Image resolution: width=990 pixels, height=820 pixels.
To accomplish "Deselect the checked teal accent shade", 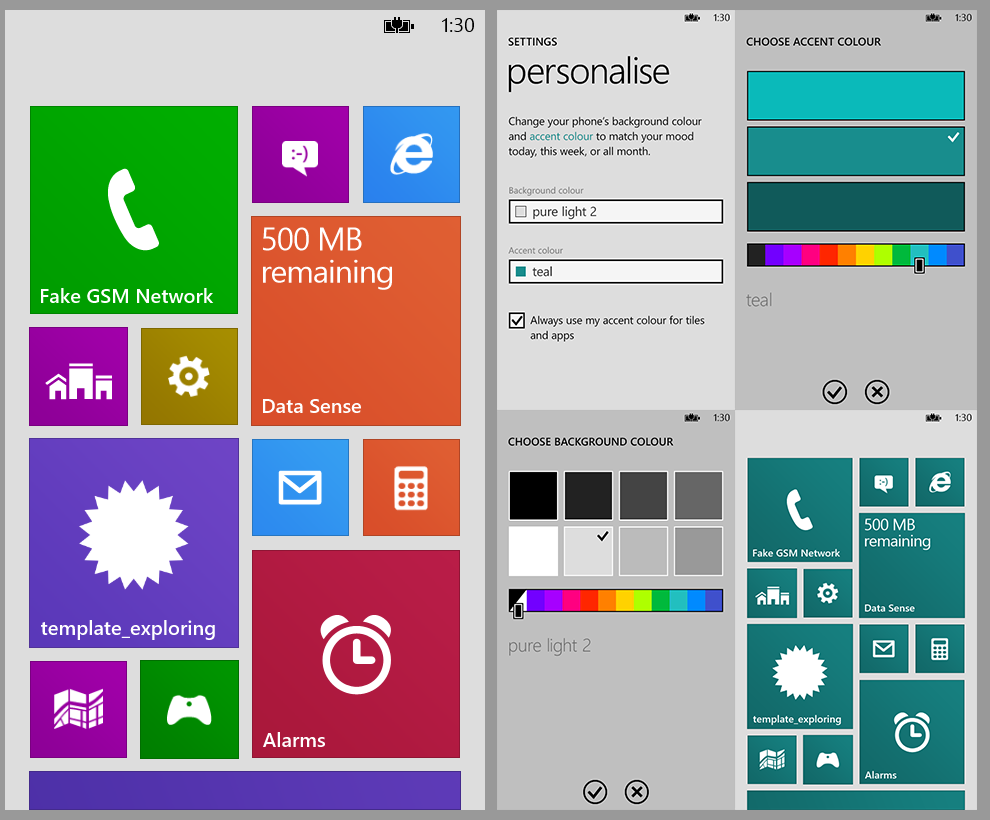I will click(x=855, y=150).
